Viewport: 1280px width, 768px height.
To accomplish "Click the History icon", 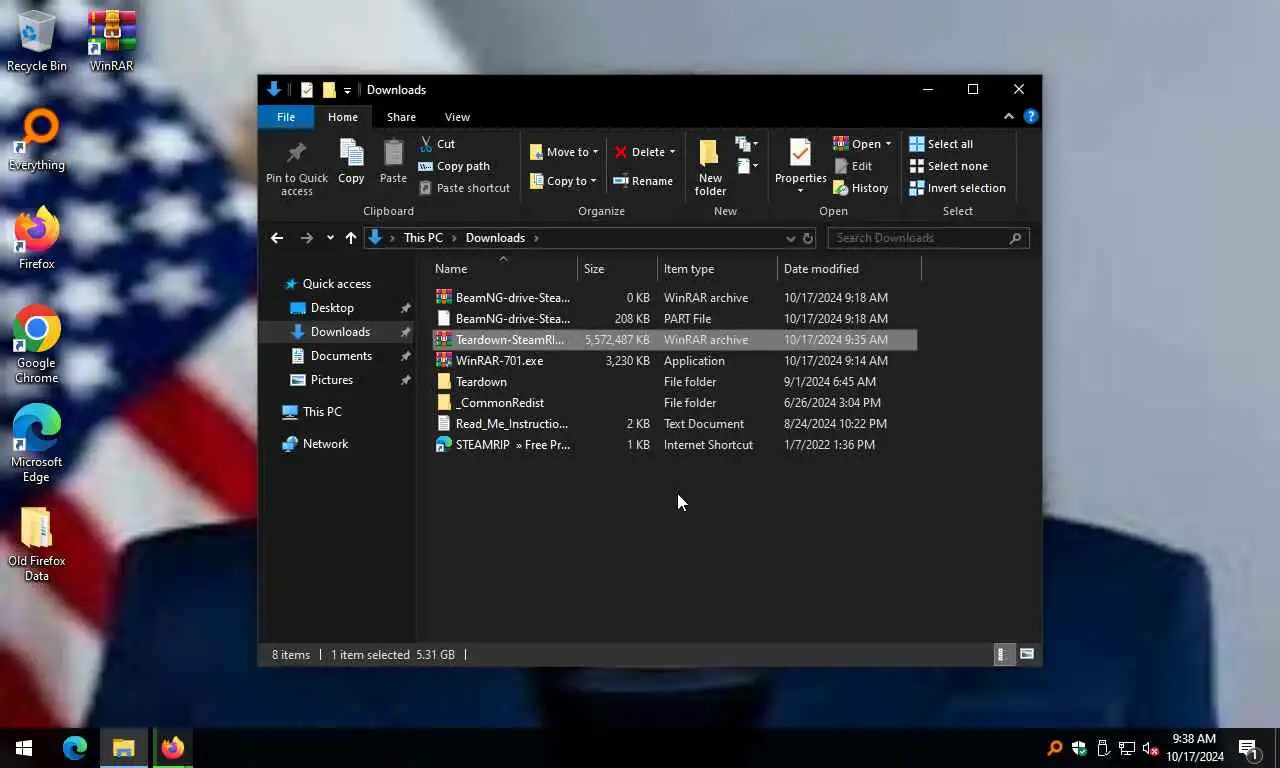I will click(x=841, y=188).
